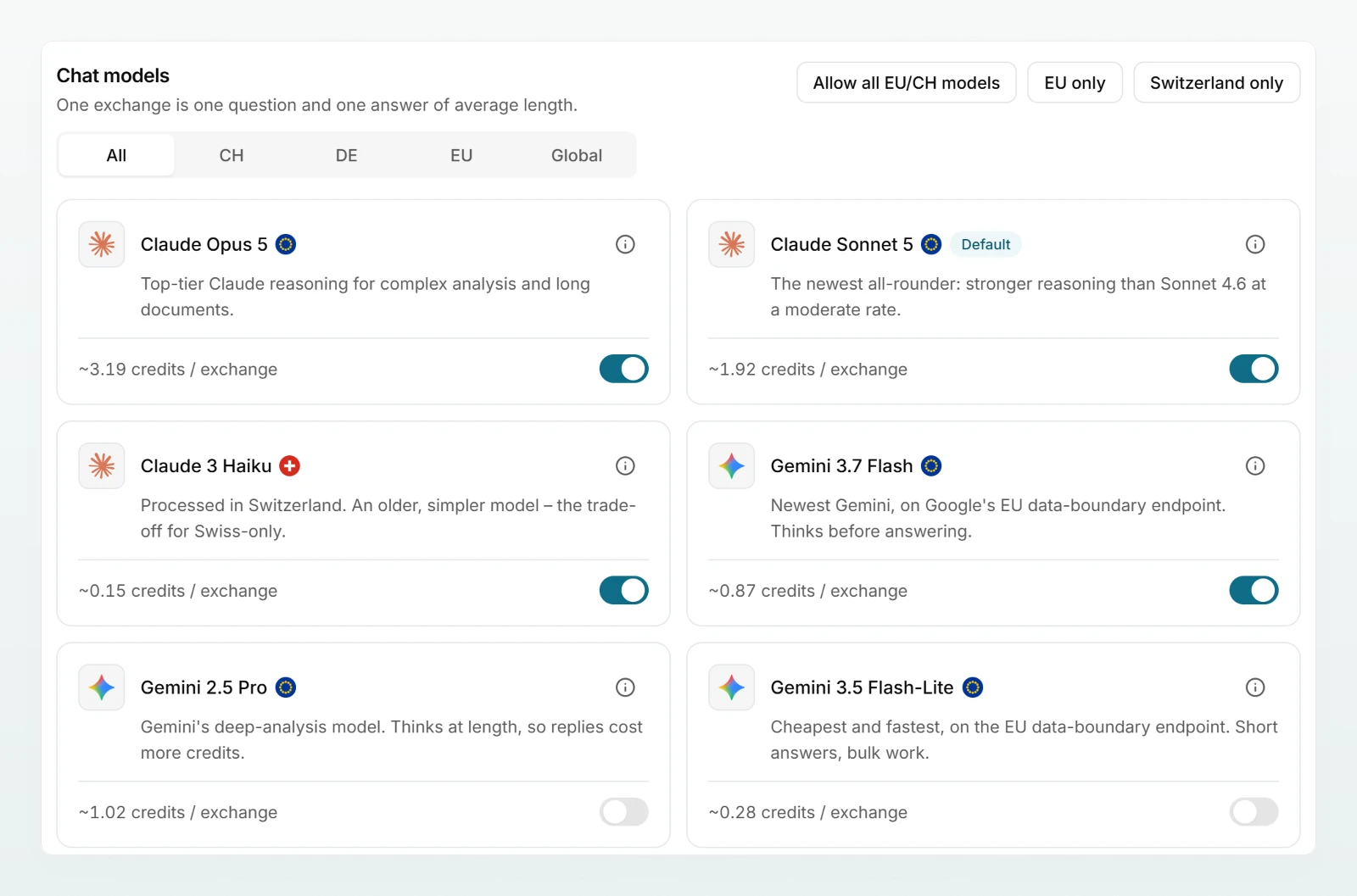Turn off the Claude Sonnet 5 toggle
The image size is (1357, 896).
pyautogui.click(x=1254, y=369)
